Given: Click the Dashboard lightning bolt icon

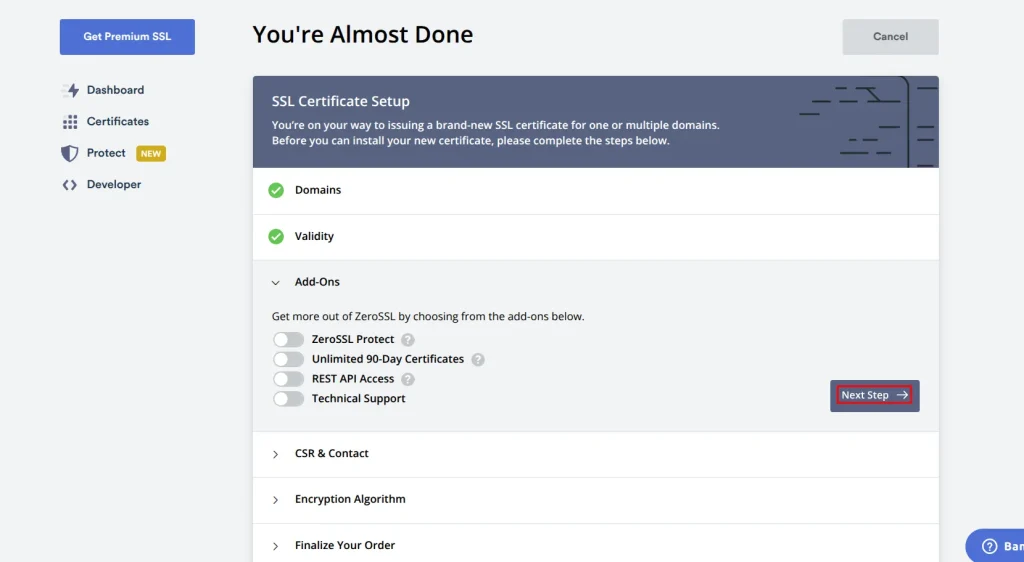Looking at the screenshot, I should pyautogui.click(x=71, y=90).
